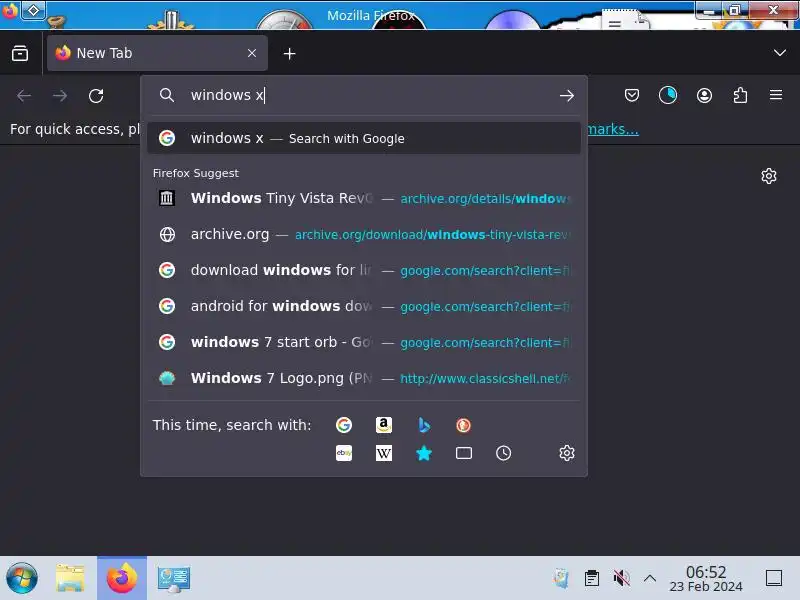800x600 pixels.
Task: Open the Firefox application hamburger menu
Action: pos(776,95)
